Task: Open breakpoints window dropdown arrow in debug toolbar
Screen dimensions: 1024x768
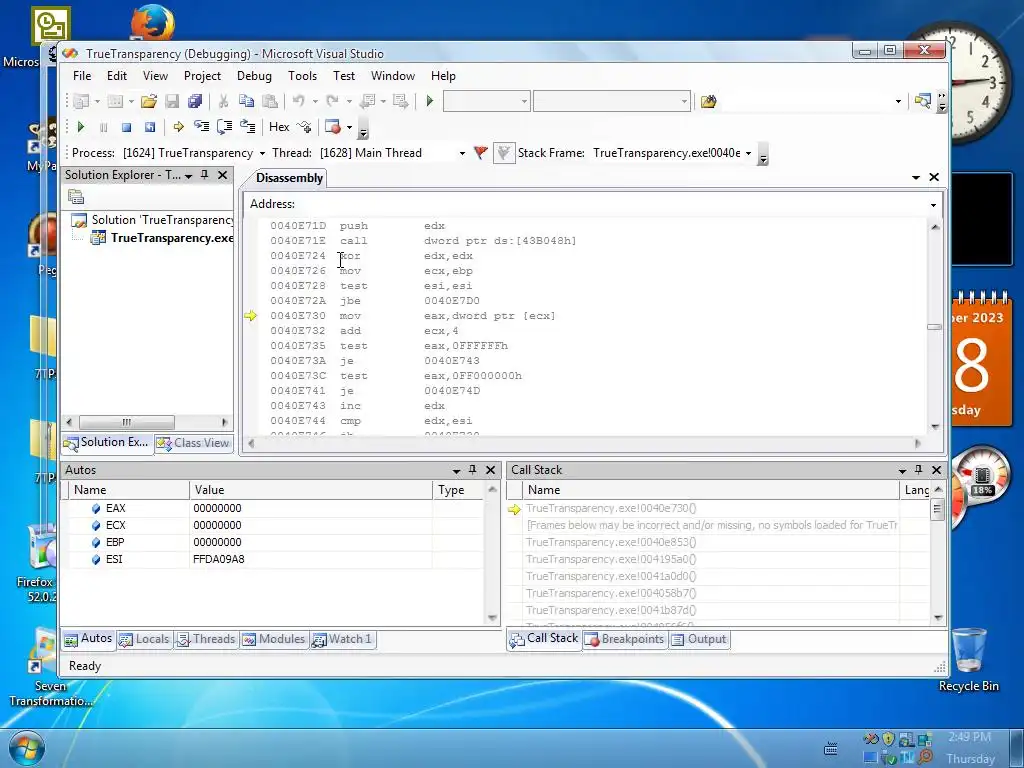Action: (x=349, y=127)
